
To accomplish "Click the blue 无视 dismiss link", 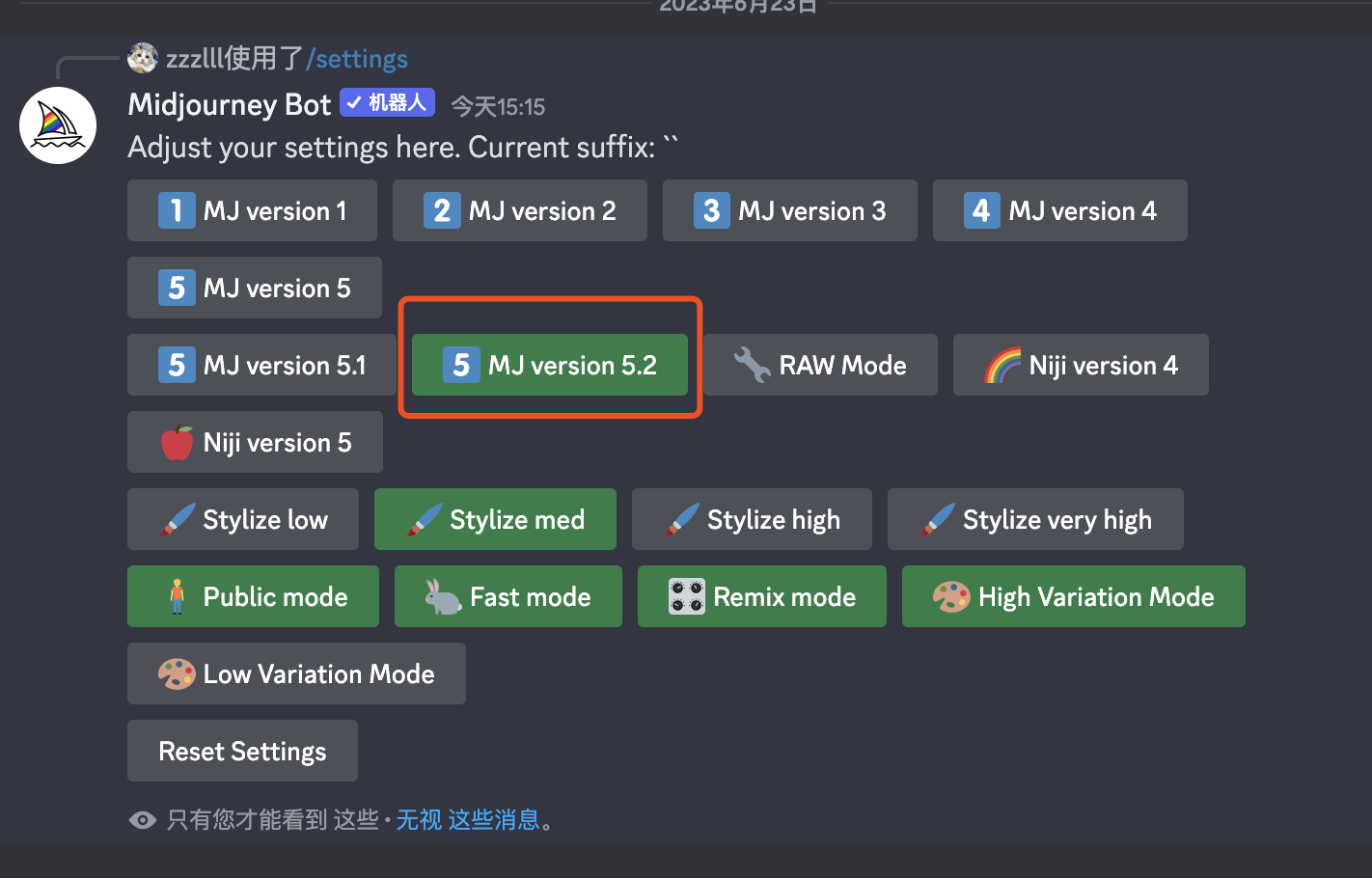I will (419, 820).
